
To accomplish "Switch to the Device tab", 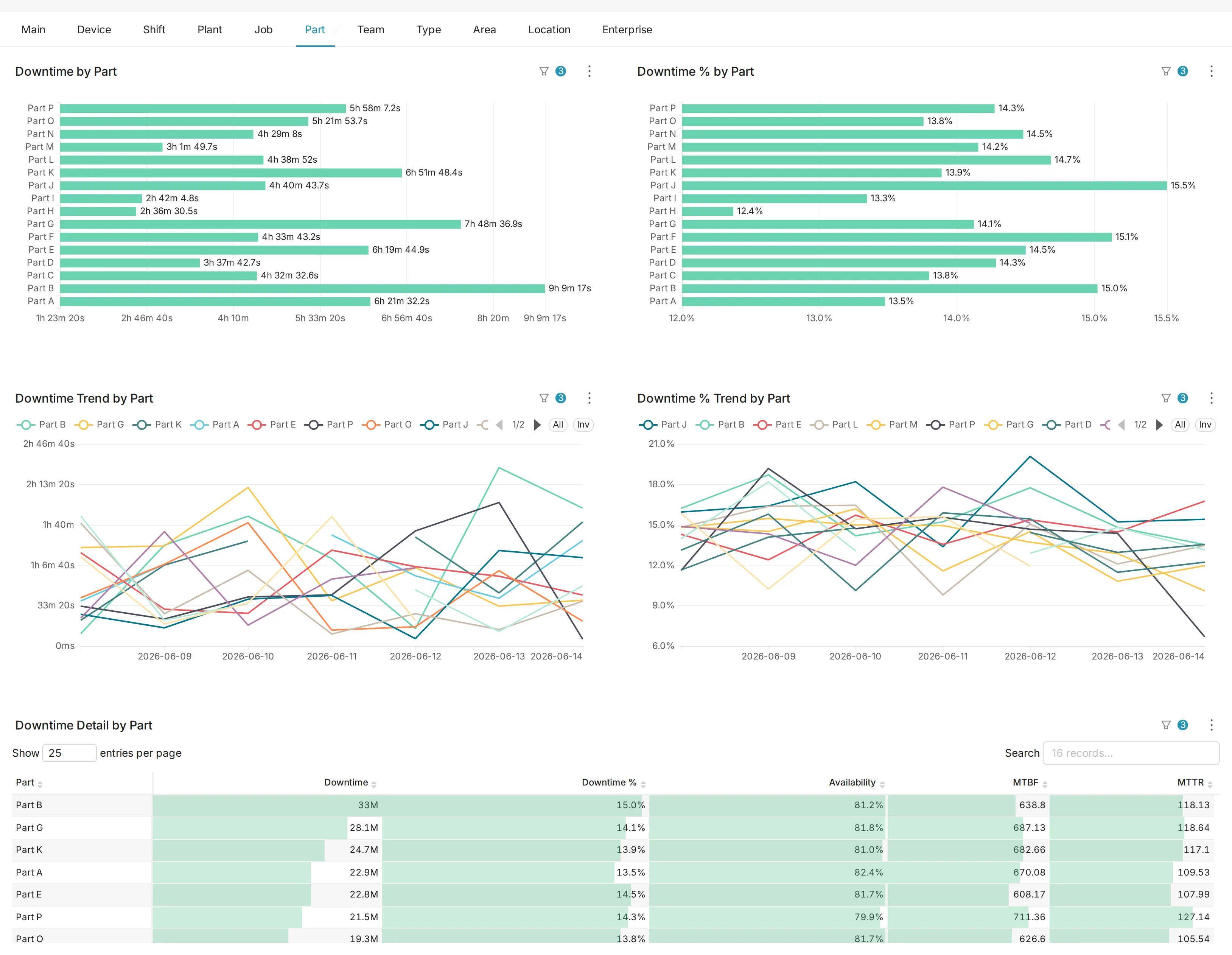I will tap(94, 30).
